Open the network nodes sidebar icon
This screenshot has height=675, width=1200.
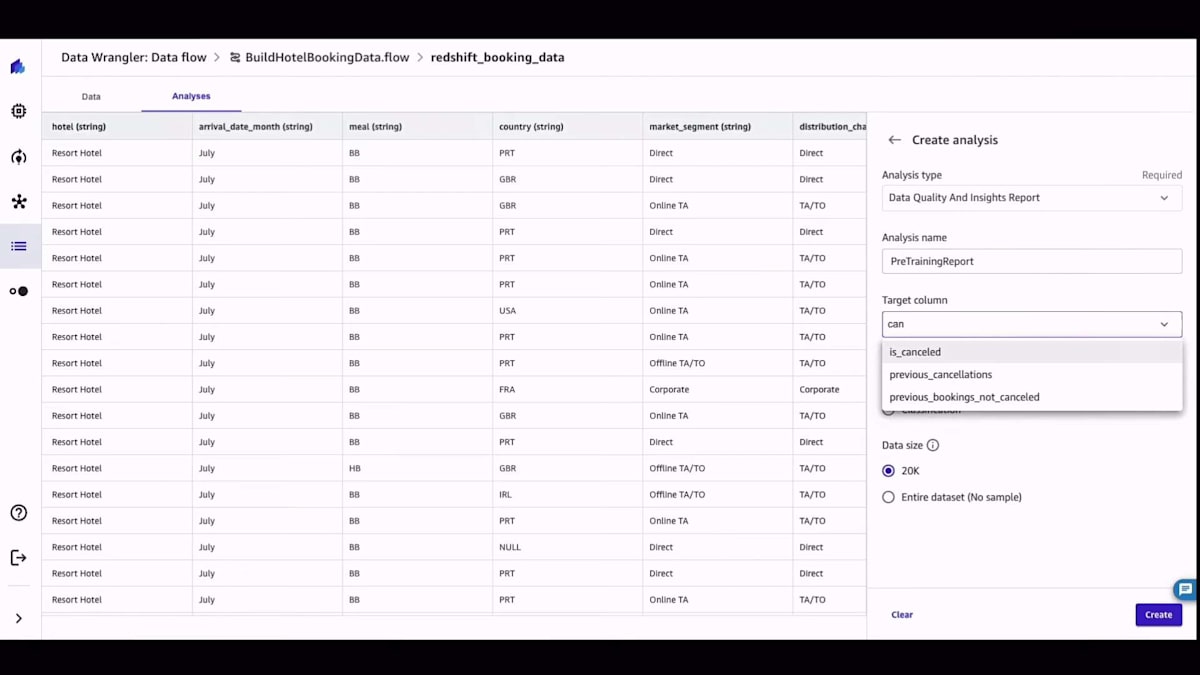coord(18,202)
